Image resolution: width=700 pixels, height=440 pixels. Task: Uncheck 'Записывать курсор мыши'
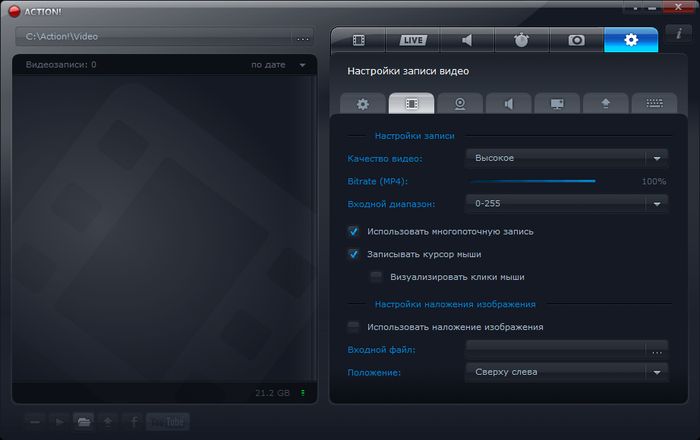click(353, 254)
